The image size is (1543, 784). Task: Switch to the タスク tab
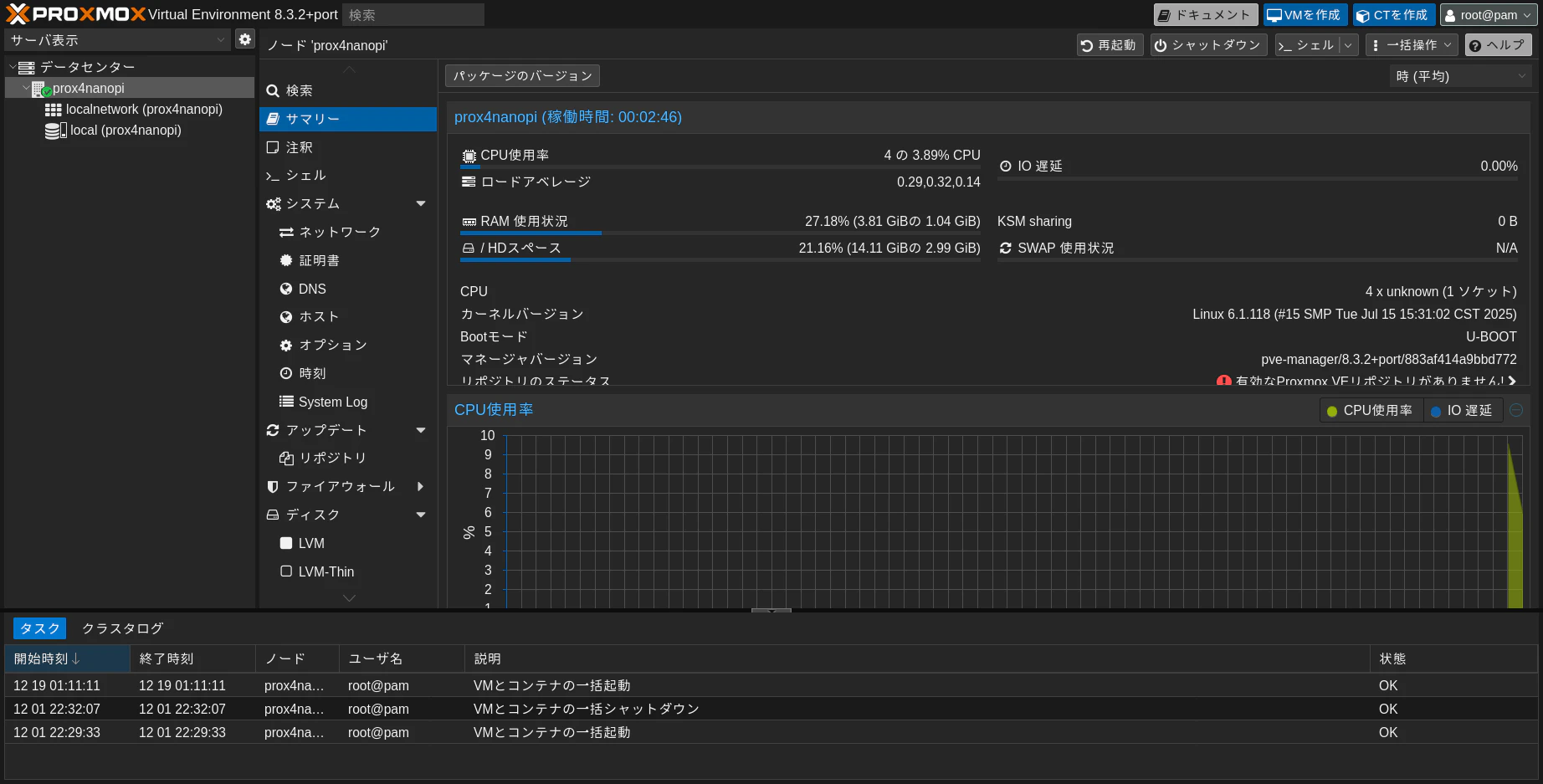coord(39,628)
